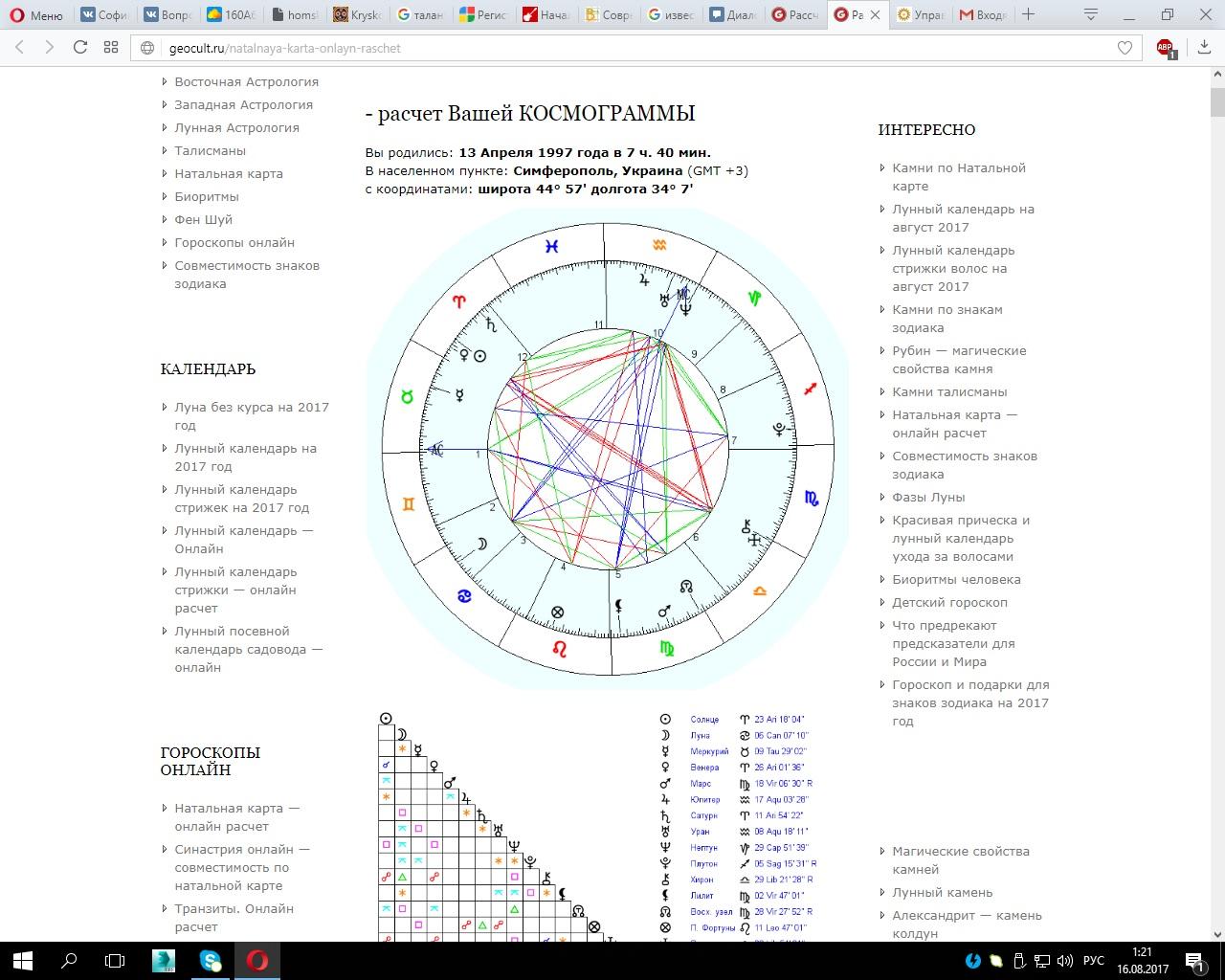Viewport: 1225px width, 980px height.
Task: Click the address bar URL field
Action: pyautogui.click(x=622, y=48)
